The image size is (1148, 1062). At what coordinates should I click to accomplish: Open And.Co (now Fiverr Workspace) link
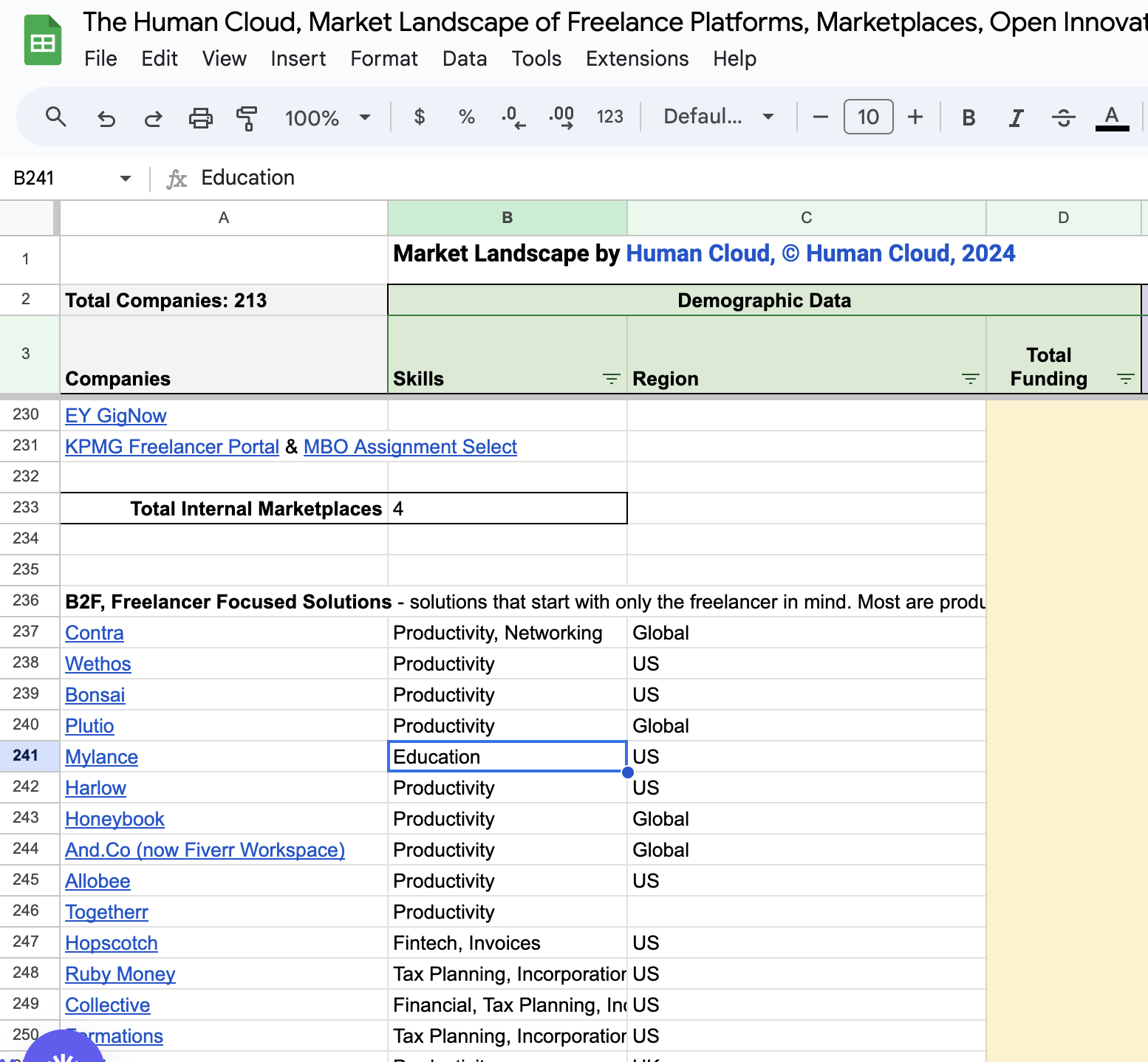click(x=205, y=850)
